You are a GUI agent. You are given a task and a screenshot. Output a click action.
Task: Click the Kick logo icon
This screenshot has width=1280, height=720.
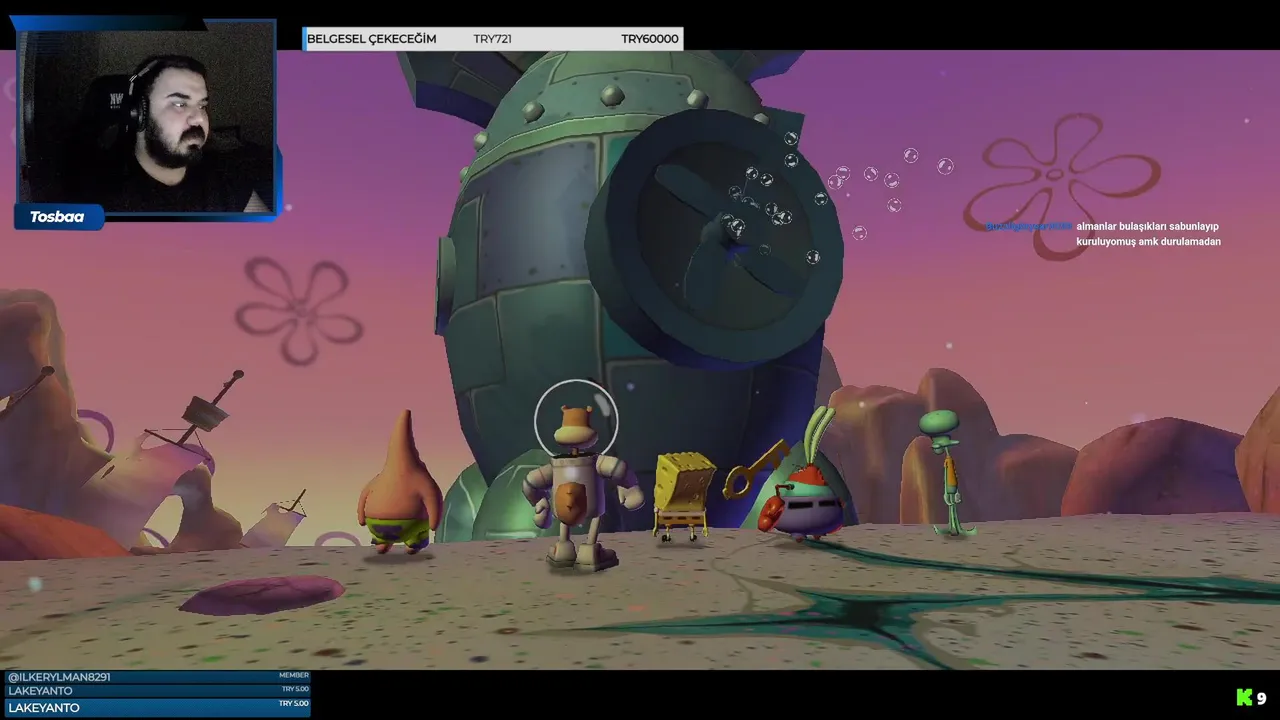pos(1244,698)
